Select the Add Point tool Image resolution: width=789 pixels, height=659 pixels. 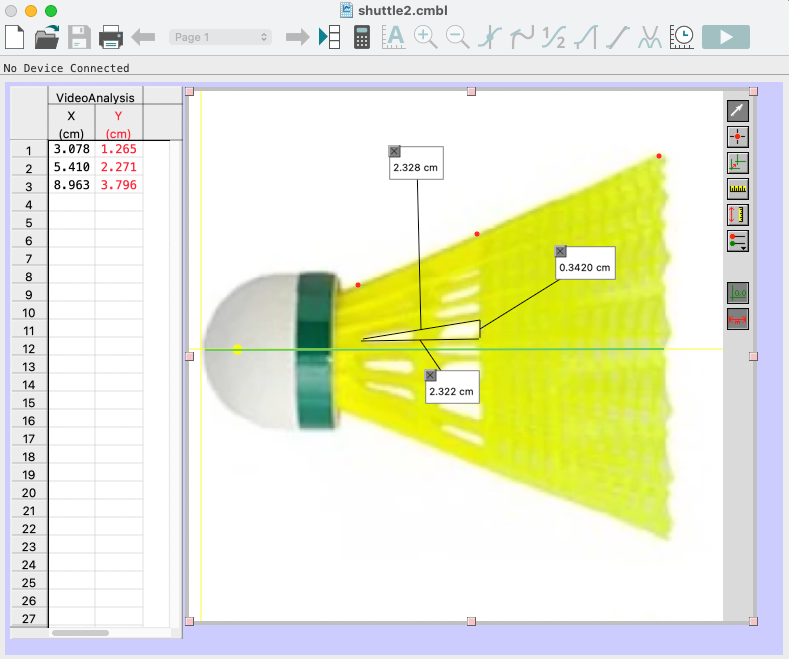(x=738, y=137)
